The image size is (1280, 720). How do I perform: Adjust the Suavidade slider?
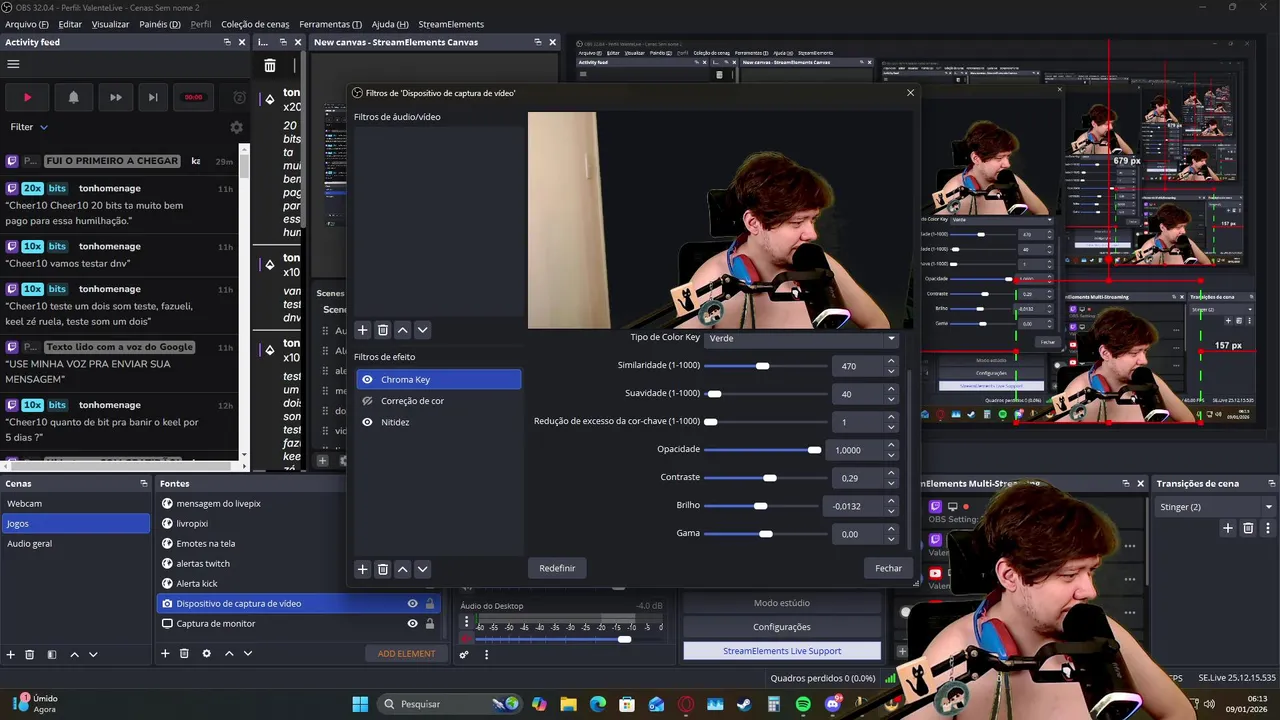pos(764,394)
